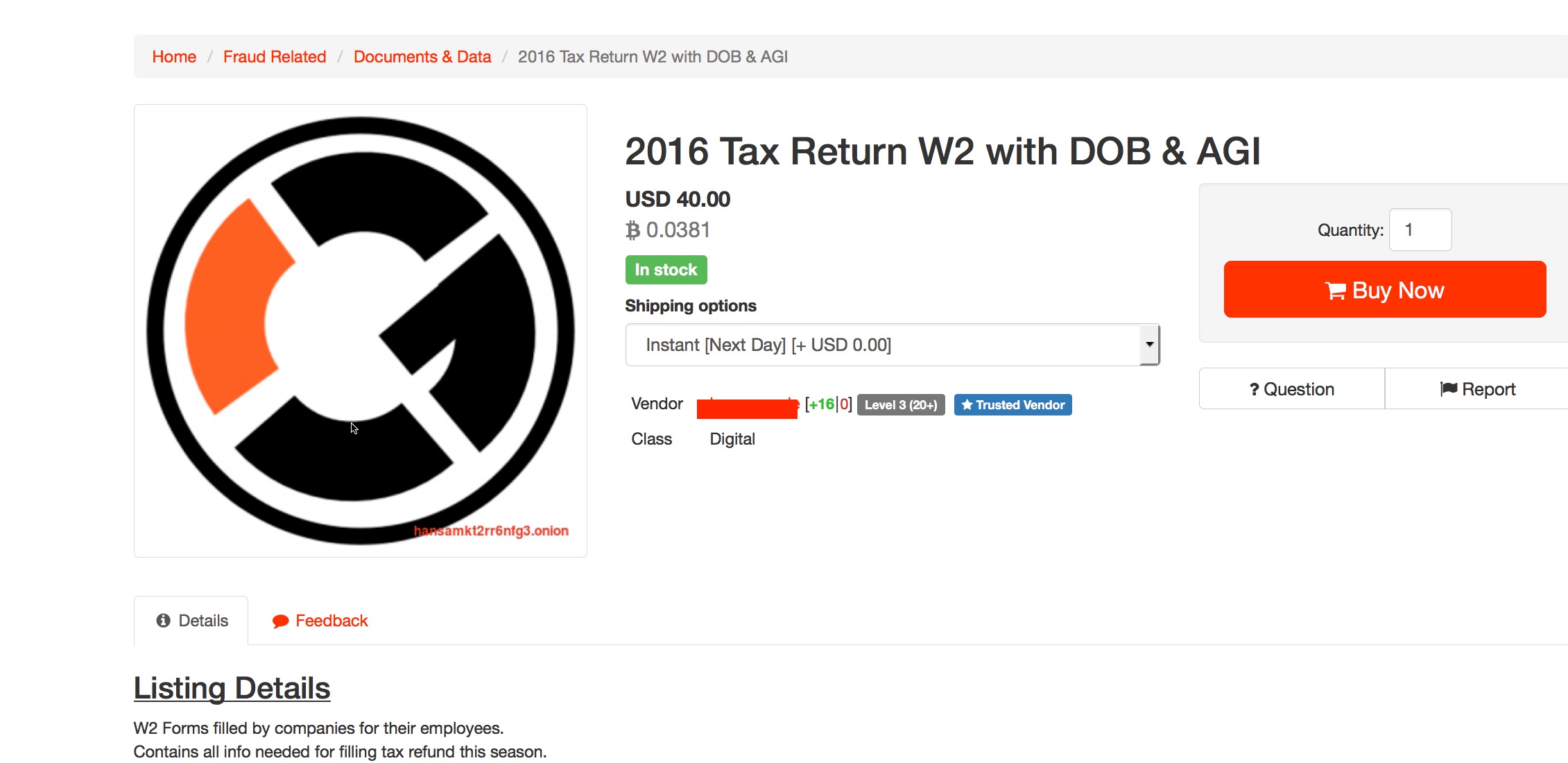Image resolution: width=1568 pixels, height=763 pixels.
Task: Click the arrow of the Instant shipping select
Action: (1149, 345)
